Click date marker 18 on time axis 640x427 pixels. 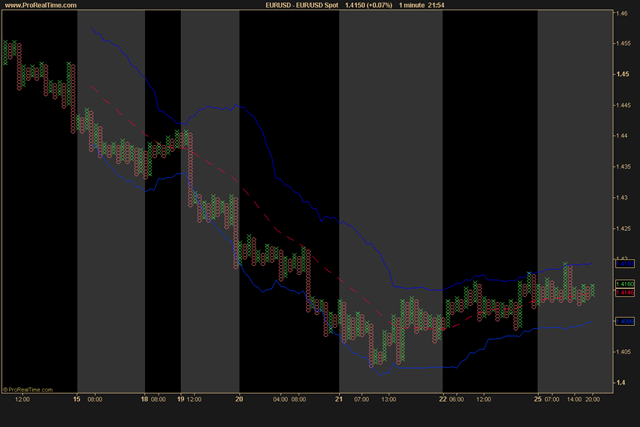(x=144, y=399)
